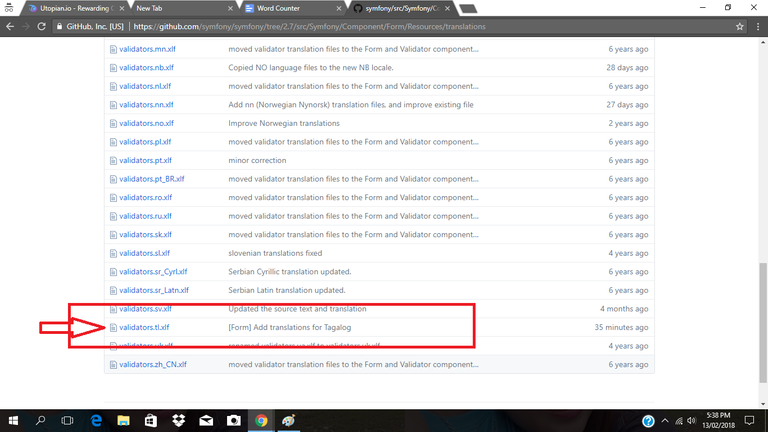The image size is (768, 432).
Task: Open validators.ro.xlf file
Action: [x=145, y=198]
